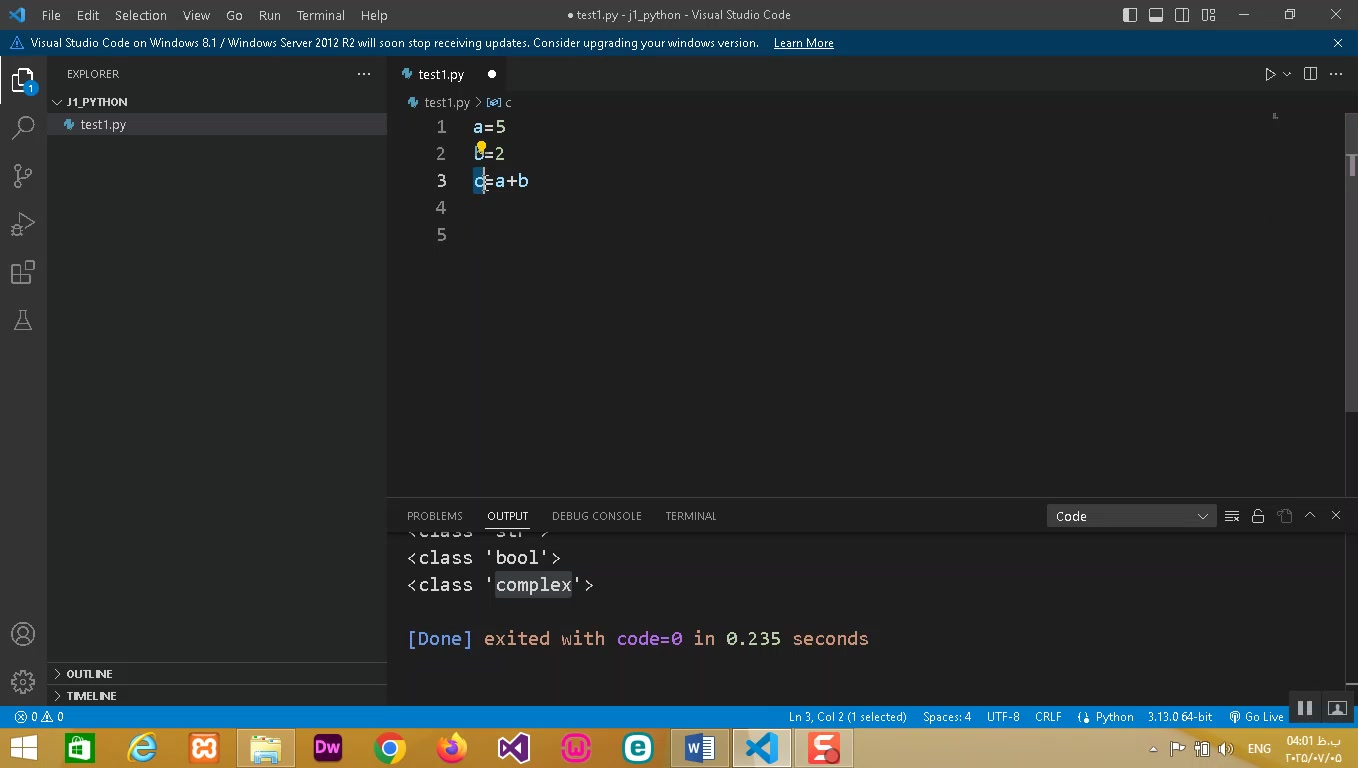Expand the TIMELINE section

[x=91, y=696]
